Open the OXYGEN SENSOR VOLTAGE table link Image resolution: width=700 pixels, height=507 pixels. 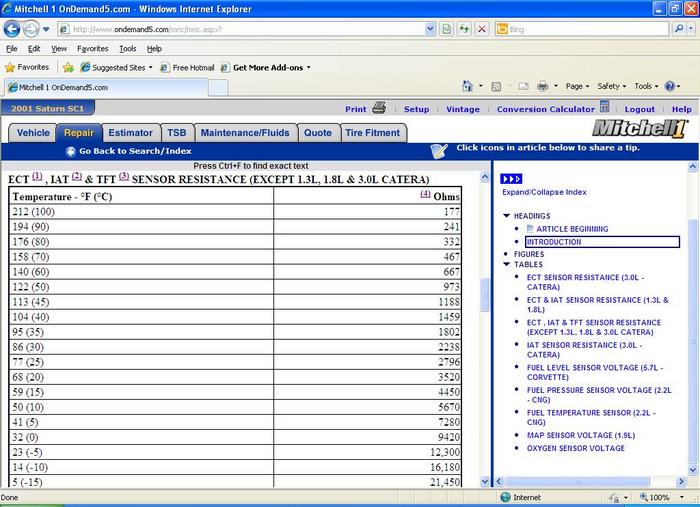(575, 448)
